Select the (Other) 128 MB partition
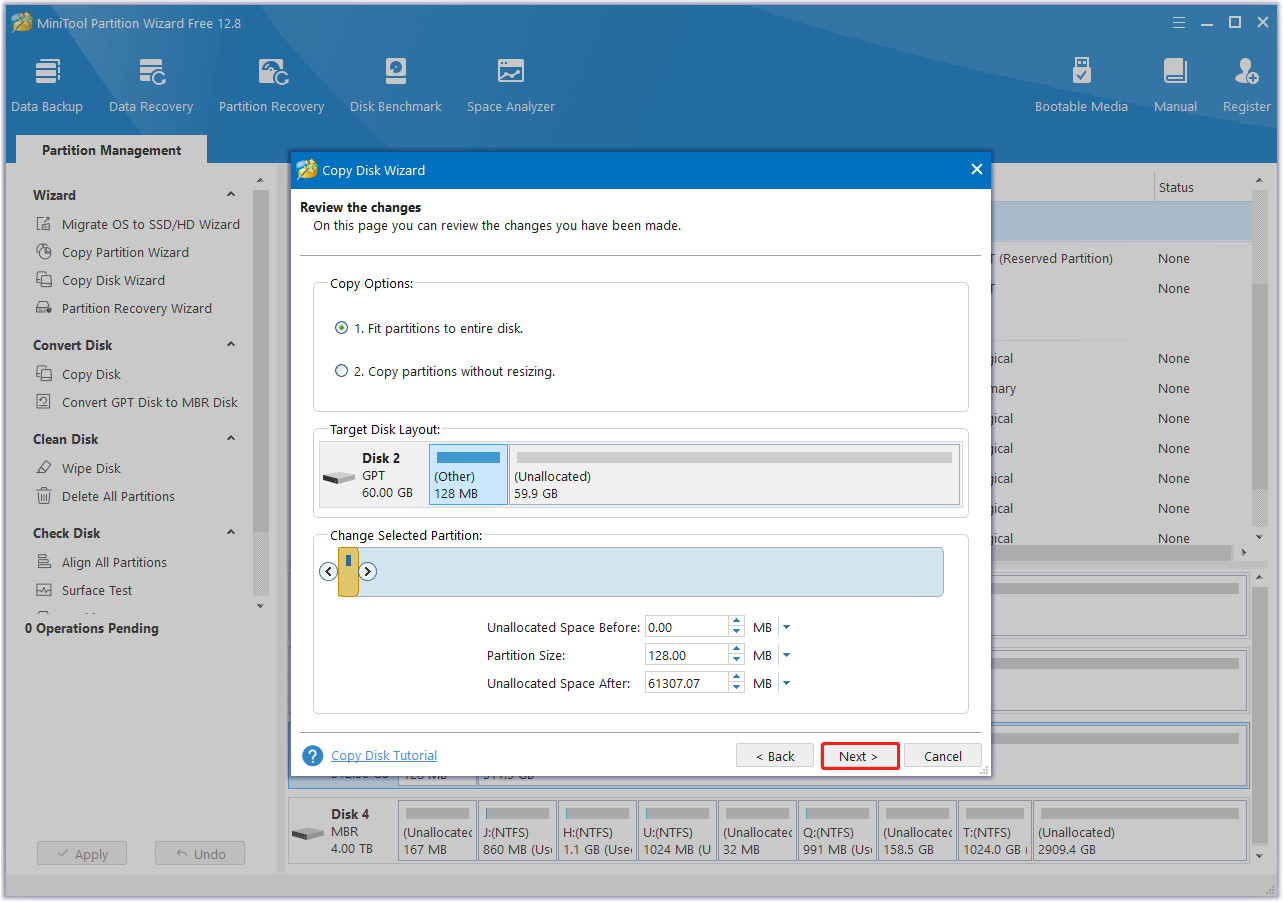The width and height of the screenshot is (1283, 902). coord(469,475)
